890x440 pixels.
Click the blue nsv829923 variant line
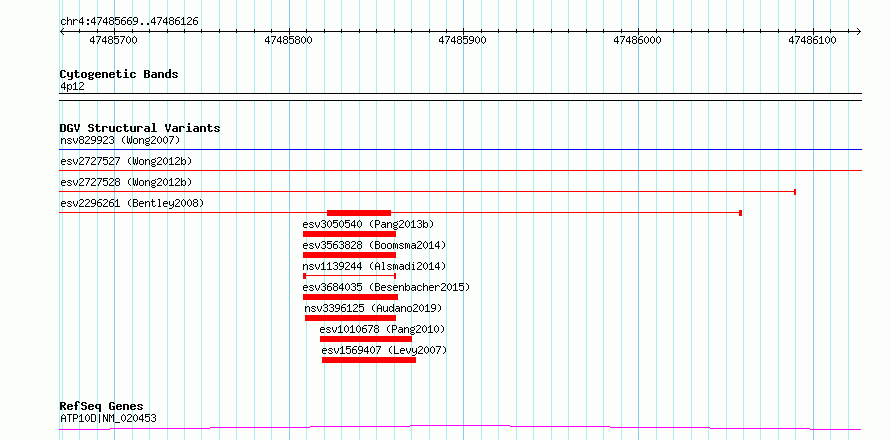(460, 150)
